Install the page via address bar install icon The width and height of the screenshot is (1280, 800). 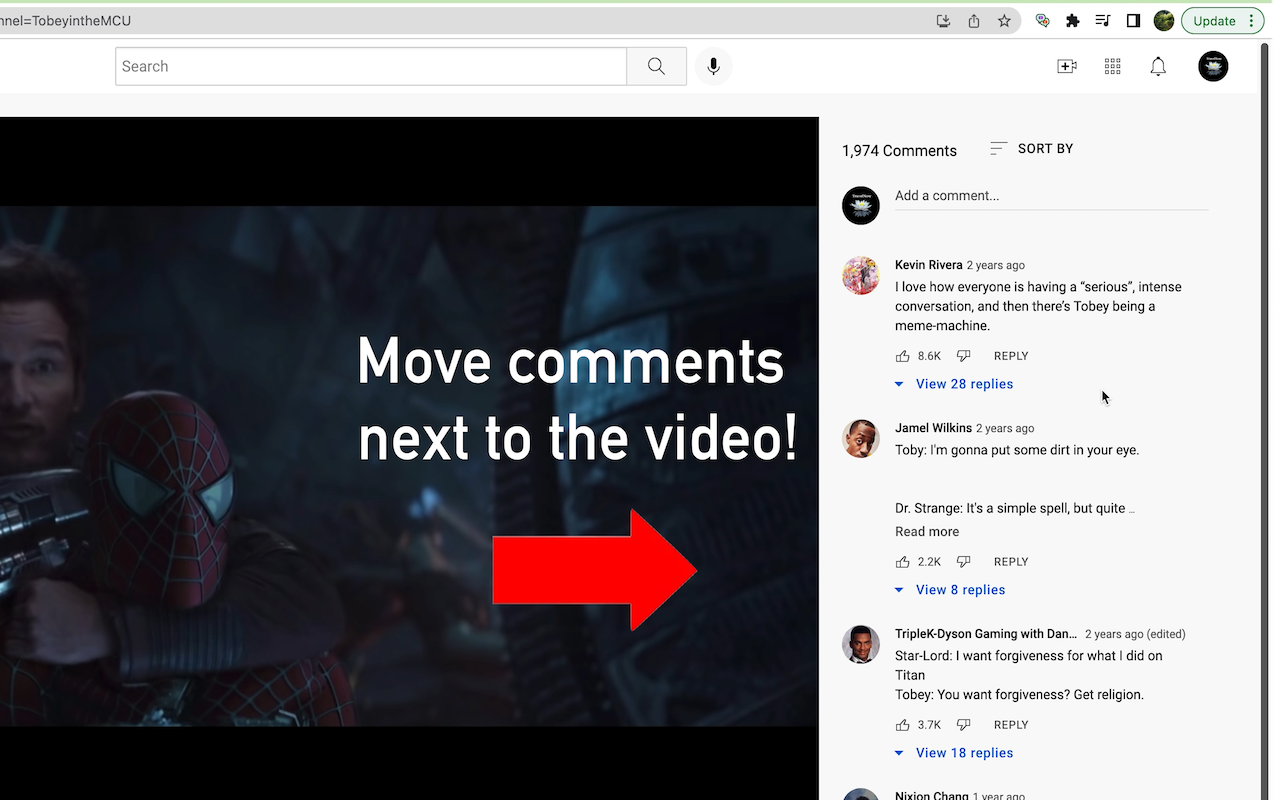click(943, 21)
